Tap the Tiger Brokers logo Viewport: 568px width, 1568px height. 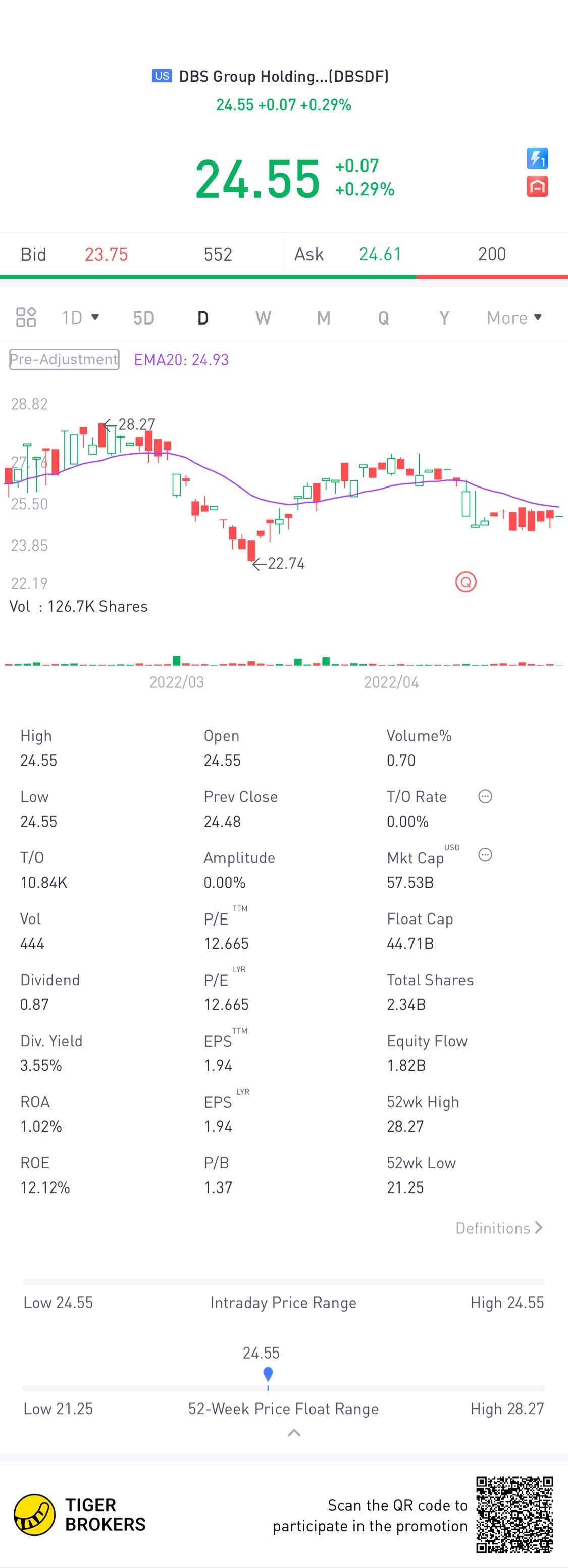tap(35, 1514)
